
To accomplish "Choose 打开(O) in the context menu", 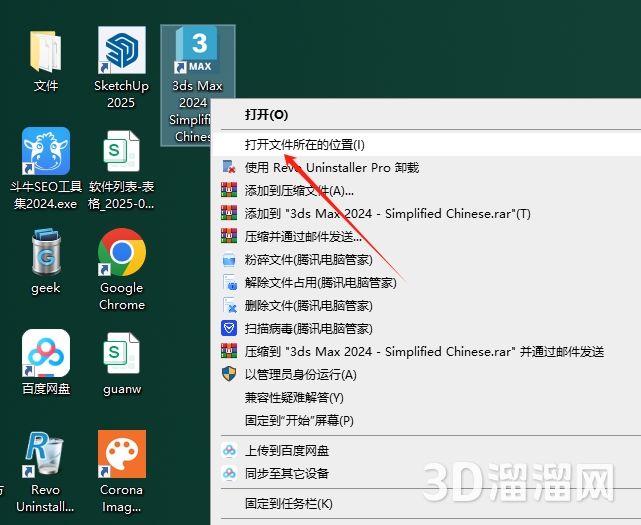I will (426, 114).
